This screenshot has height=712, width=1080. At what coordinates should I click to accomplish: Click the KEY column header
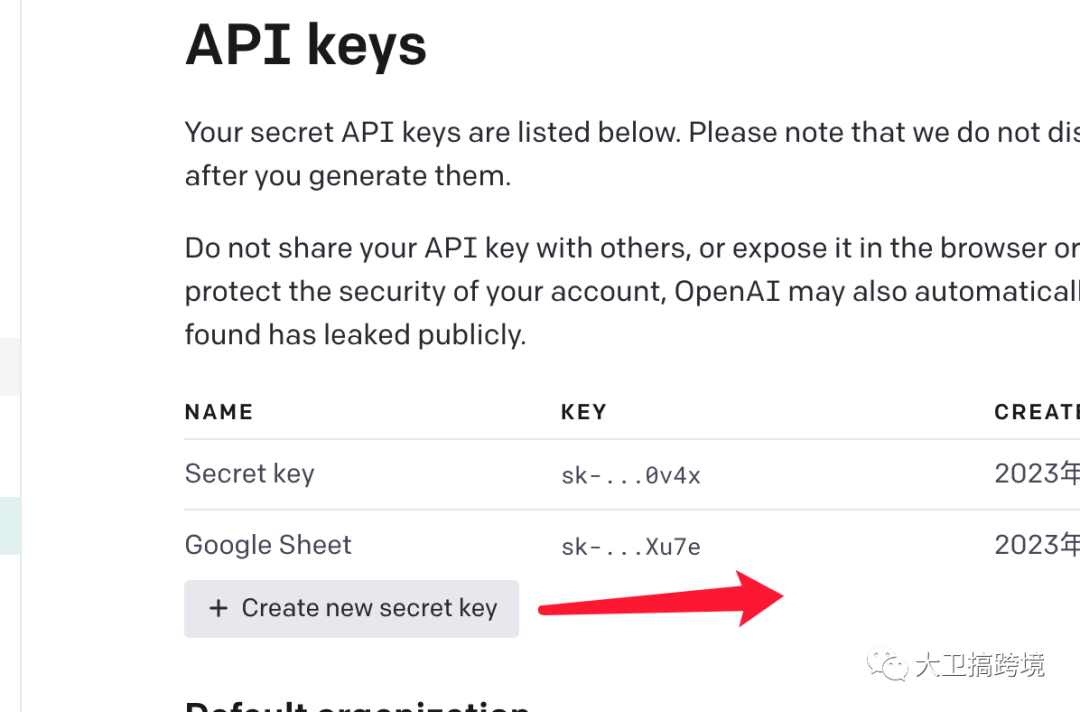[x=584, y=412]
